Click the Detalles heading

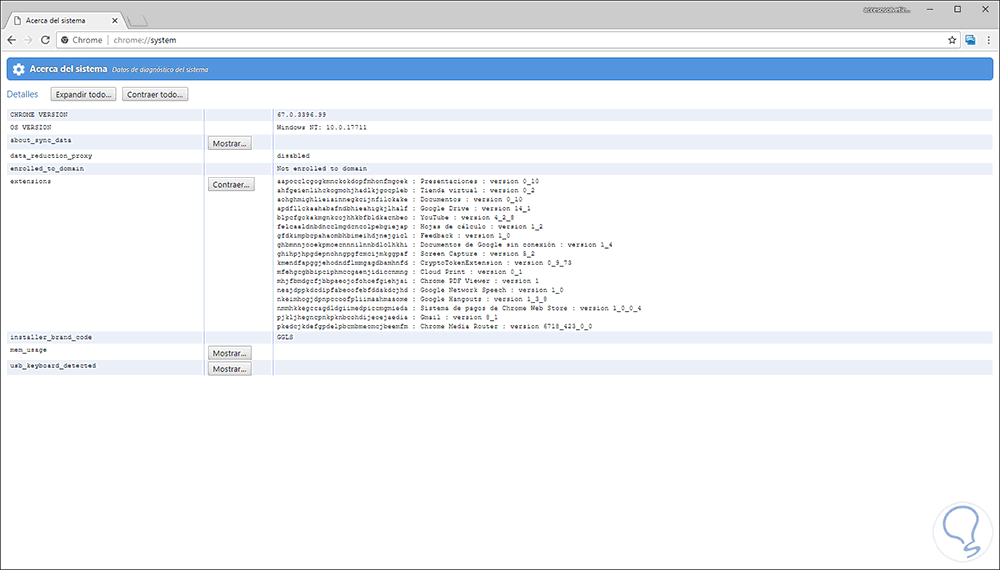pos(22,94)
